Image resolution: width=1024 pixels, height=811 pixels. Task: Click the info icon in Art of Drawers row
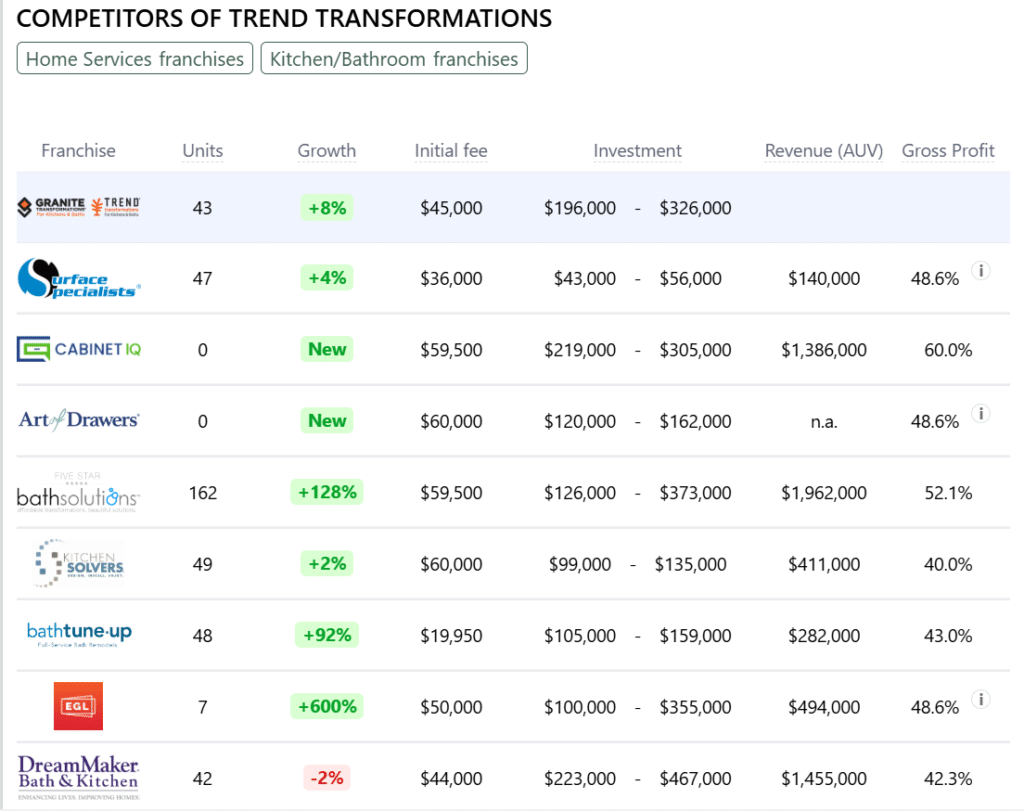(980, 413)
